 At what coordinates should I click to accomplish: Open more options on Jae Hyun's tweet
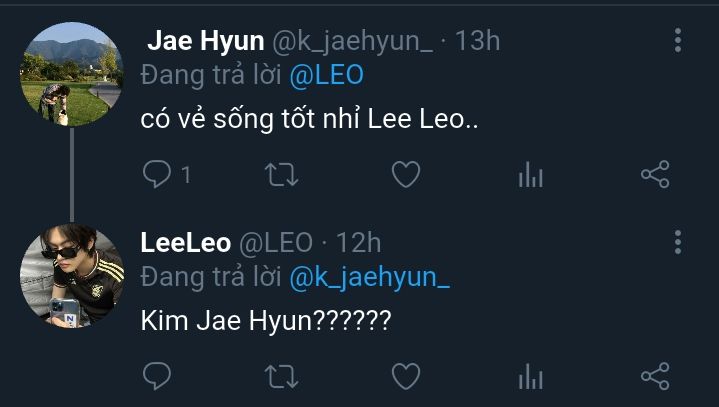(678, 41)
